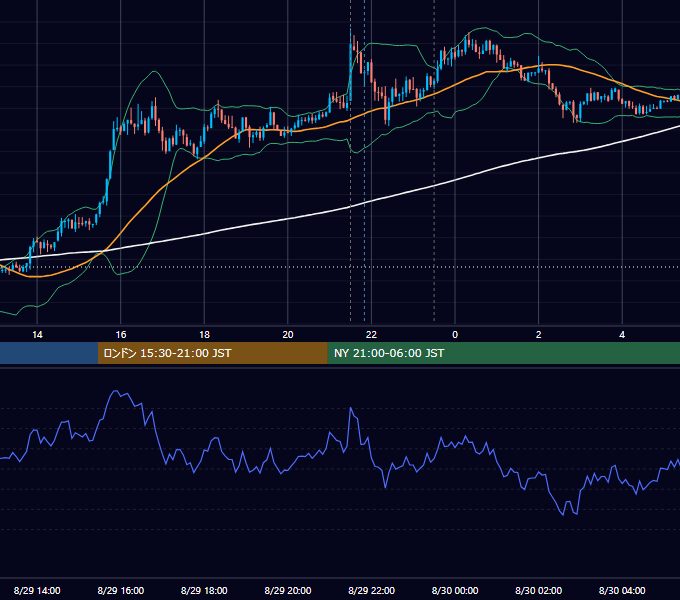Click the 16 hour axis label

pyautogui.click(x=121, y=335)
